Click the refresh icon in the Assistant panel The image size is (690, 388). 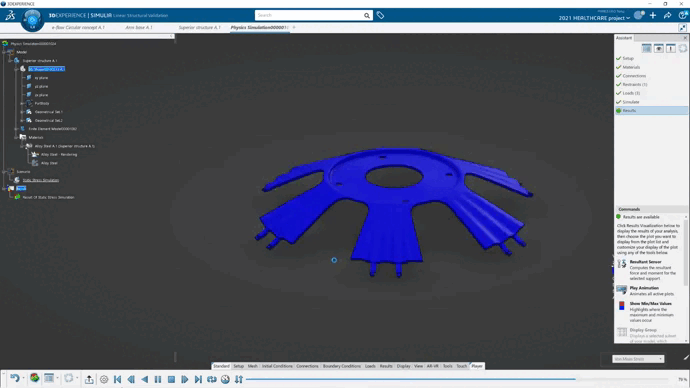pyautogui.click(x=683, y=48)
